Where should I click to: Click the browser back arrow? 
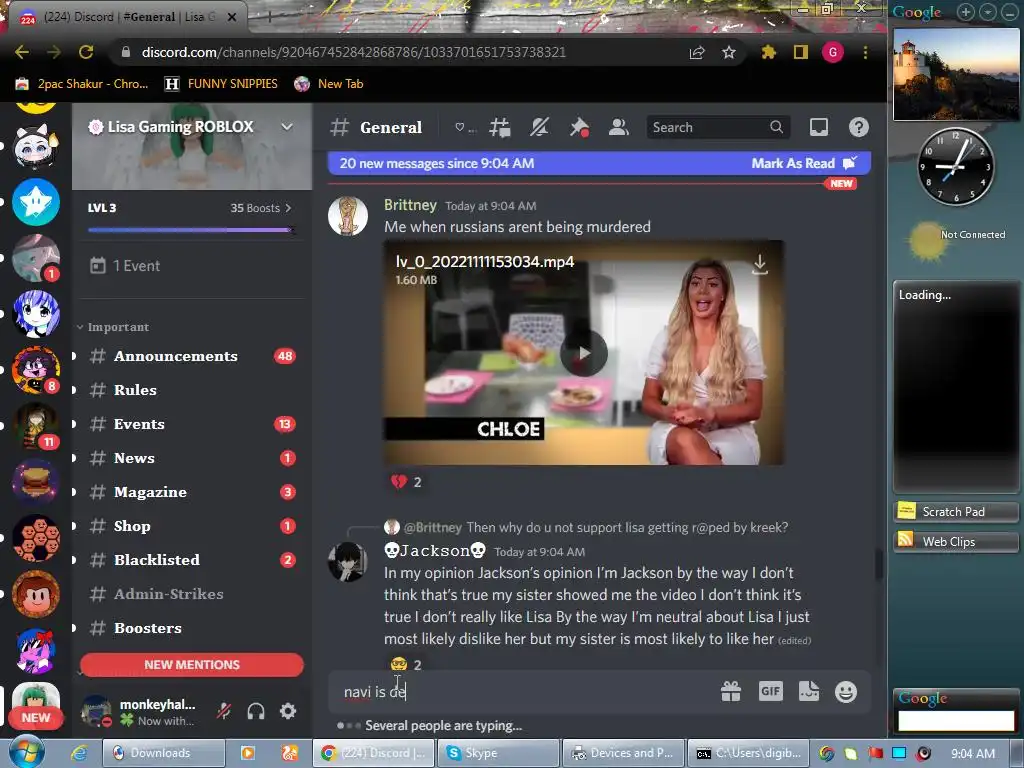coord(22,52)
